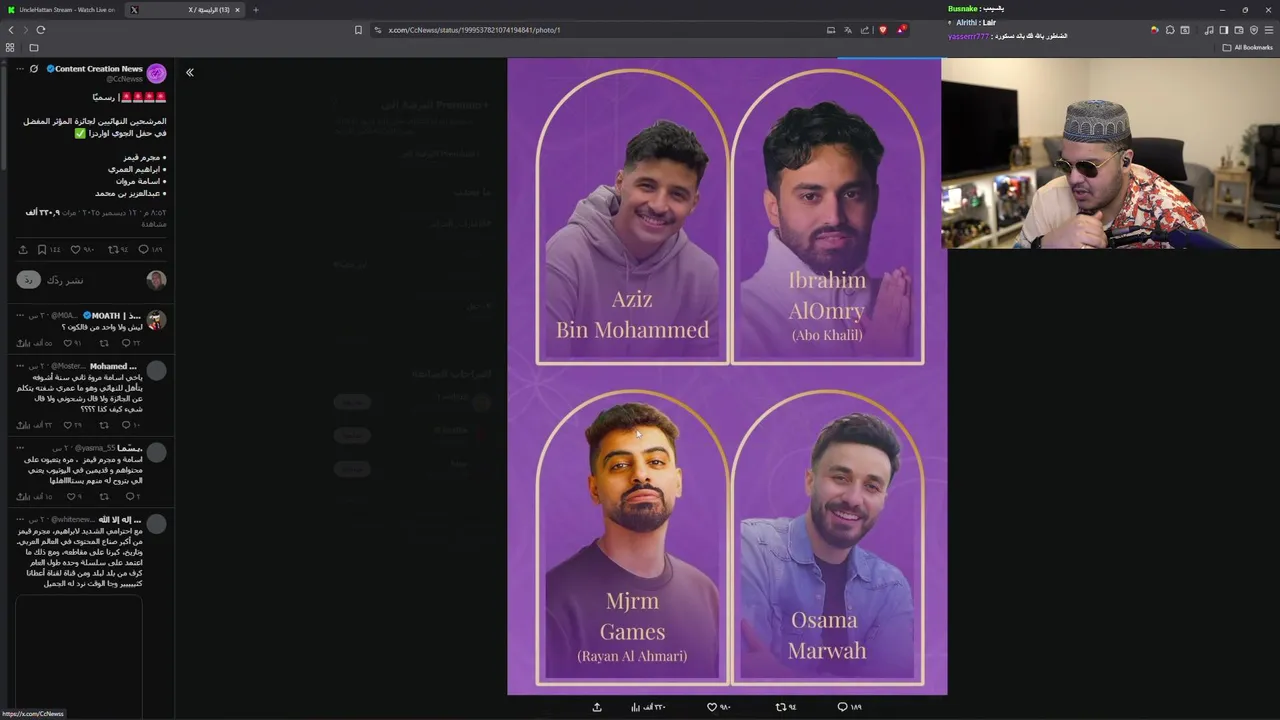1280x720 pixels.
Task: Click the music note toolbar icon
Action: [x=1209, y=30]
